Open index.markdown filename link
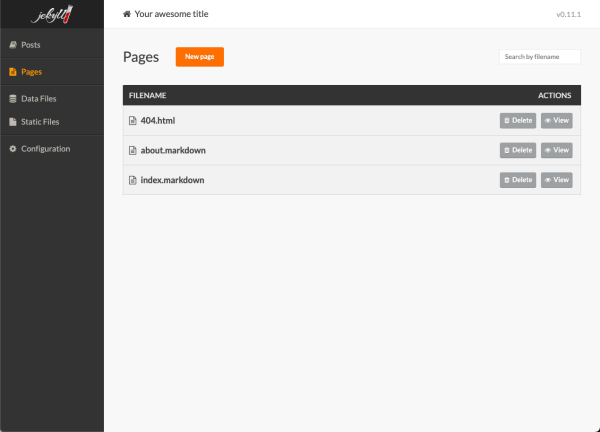 [x=172, y=180]
